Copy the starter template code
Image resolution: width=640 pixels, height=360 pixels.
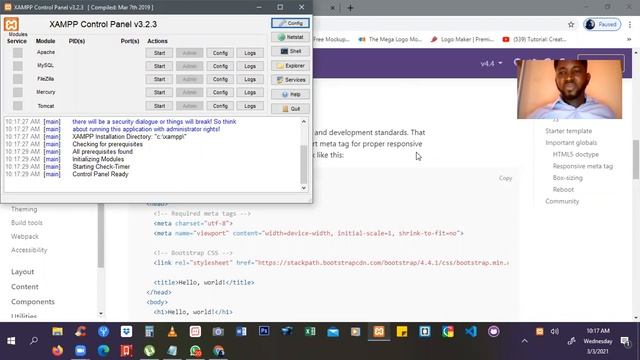505,178
